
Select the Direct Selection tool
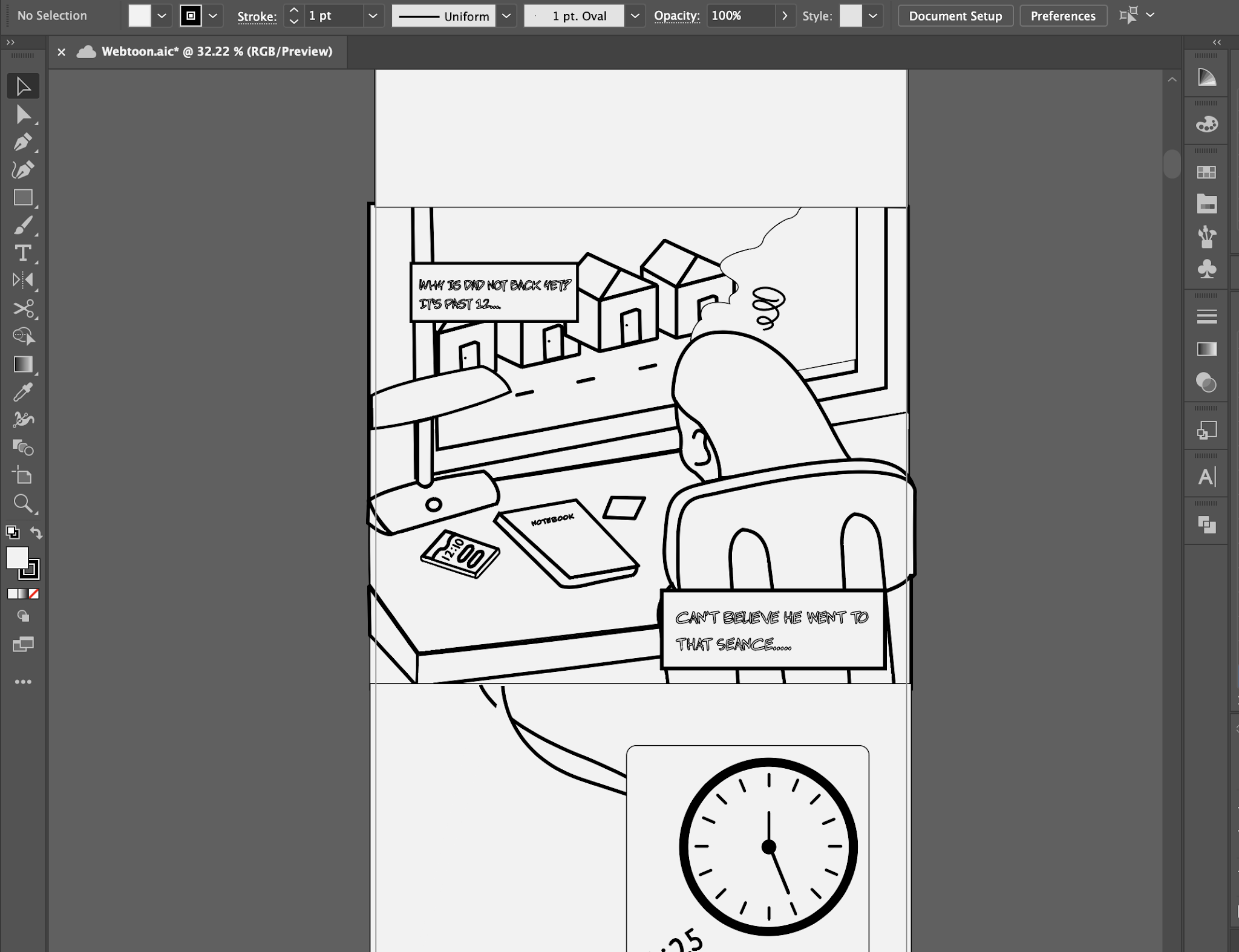click(23, 114)
